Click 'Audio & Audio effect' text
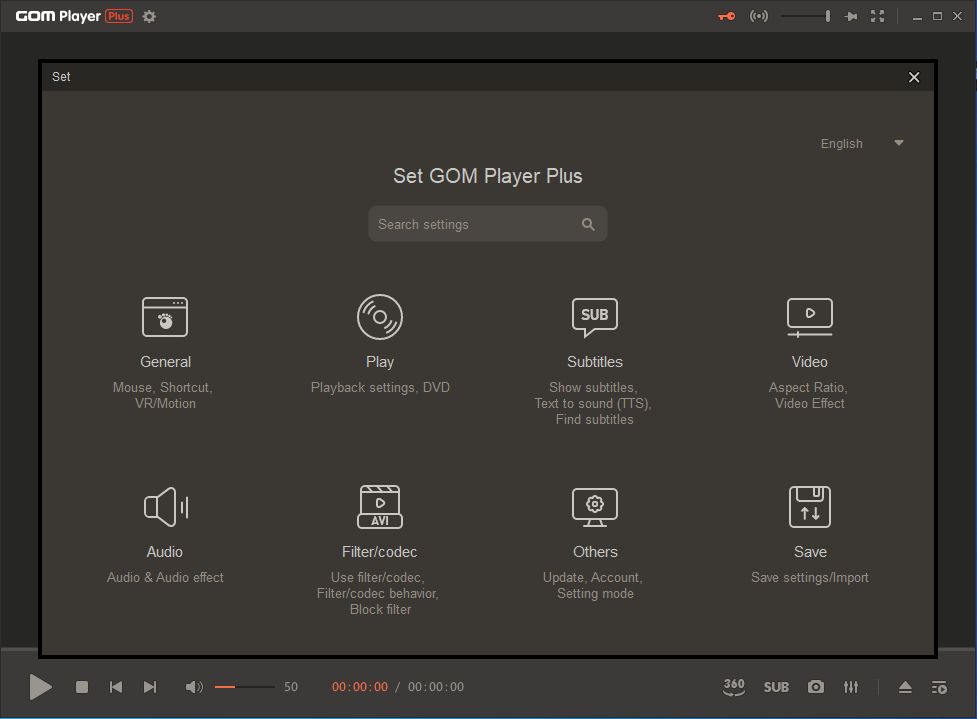977x719 pixels. pos(165,578)
